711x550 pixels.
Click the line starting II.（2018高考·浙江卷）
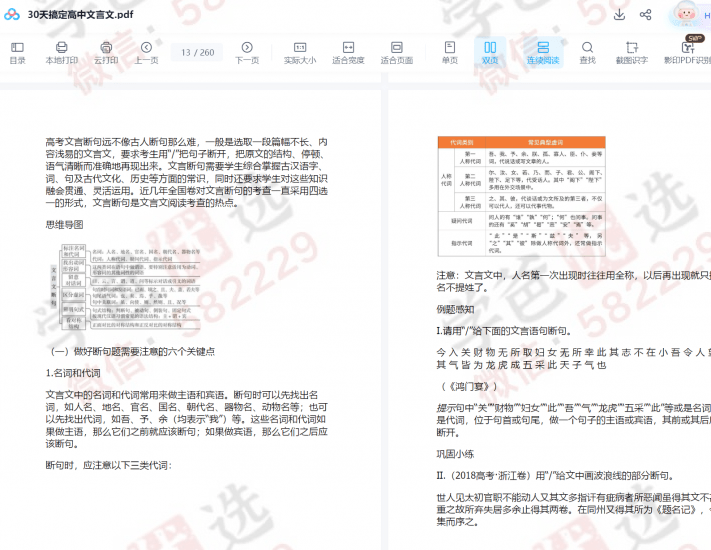pos(555,476)
